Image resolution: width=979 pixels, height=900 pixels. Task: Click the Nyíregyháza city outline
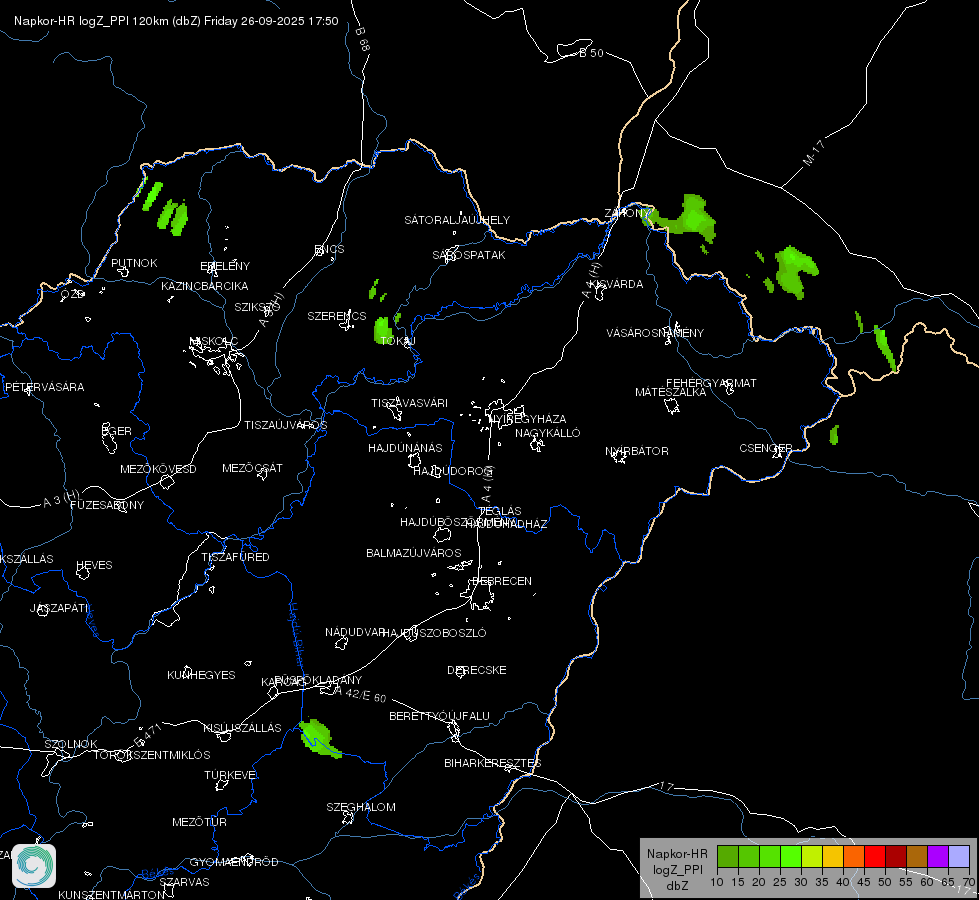coord(497,412)
